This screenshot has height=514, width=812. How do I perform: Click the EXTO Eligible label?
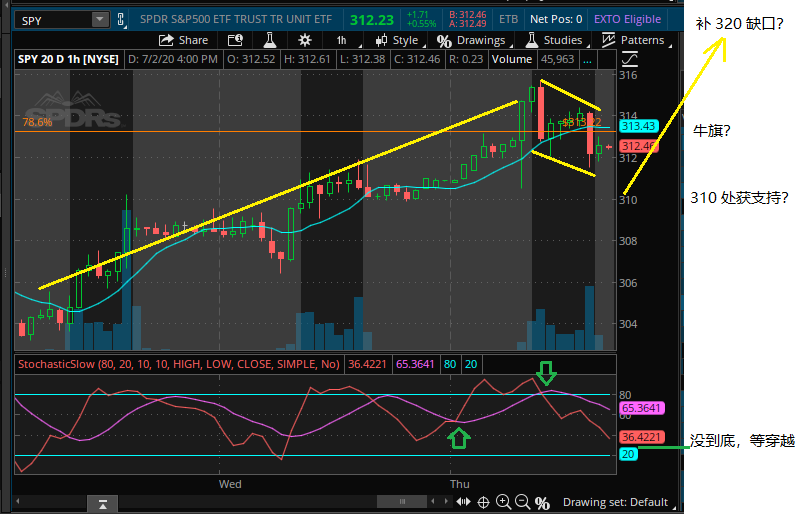pyautogui.click(x=627, y=19)
